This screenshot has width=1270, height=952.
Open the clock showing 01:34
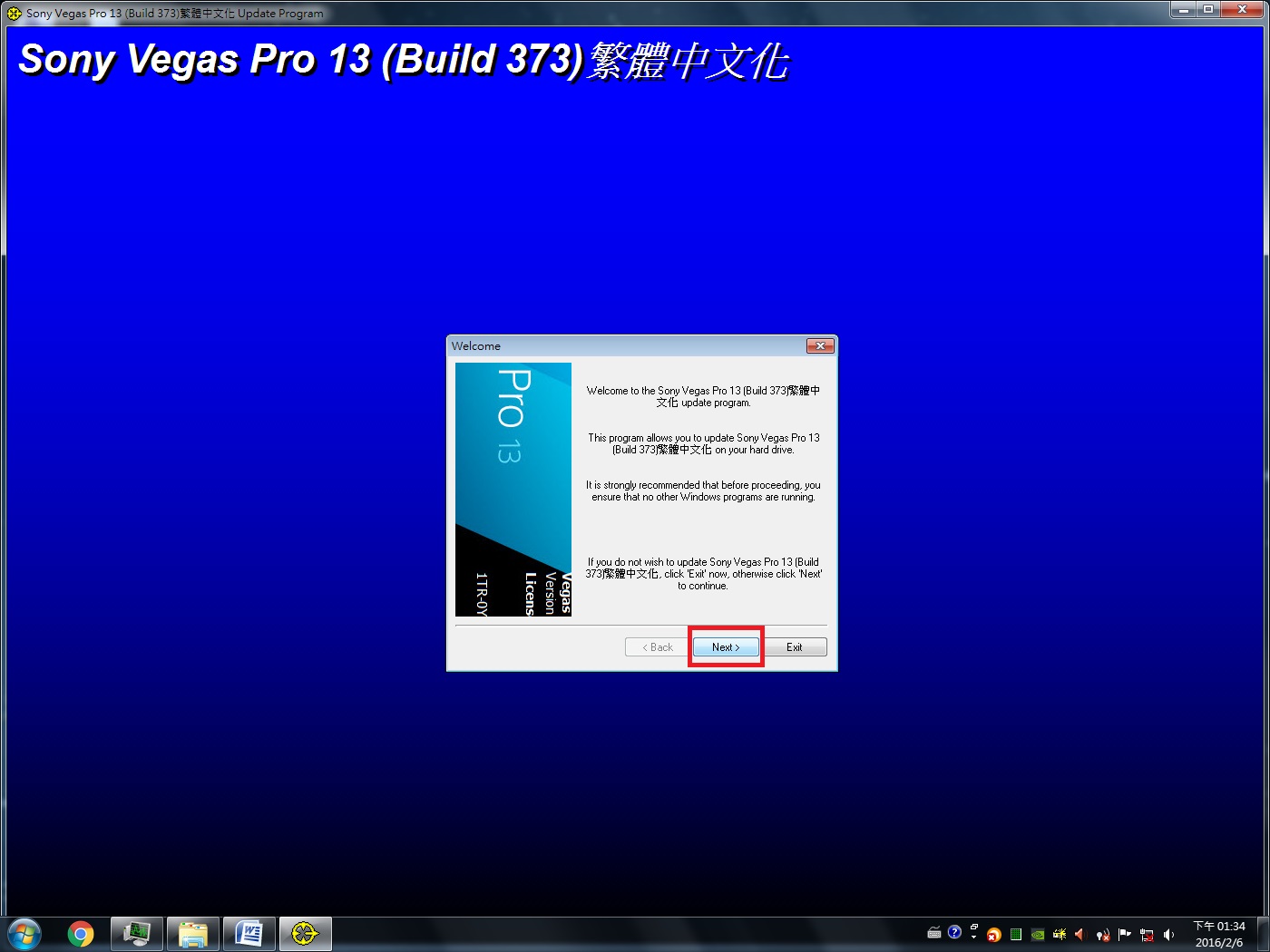(1219, 934)
